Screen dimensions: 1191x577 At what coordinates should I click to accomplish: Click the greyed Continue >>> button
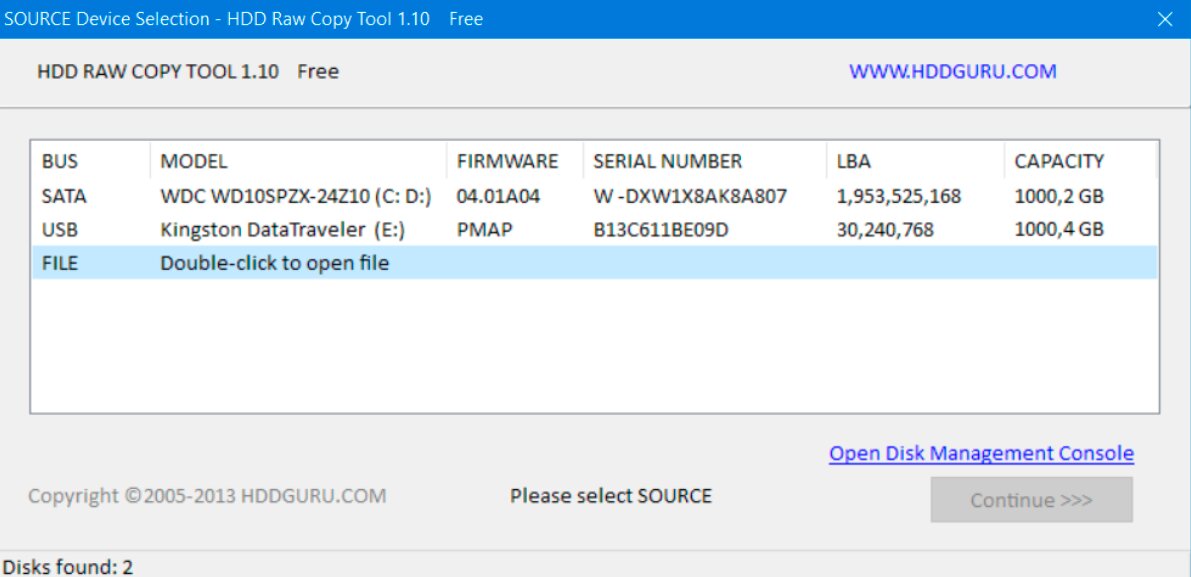point(1031,500)
